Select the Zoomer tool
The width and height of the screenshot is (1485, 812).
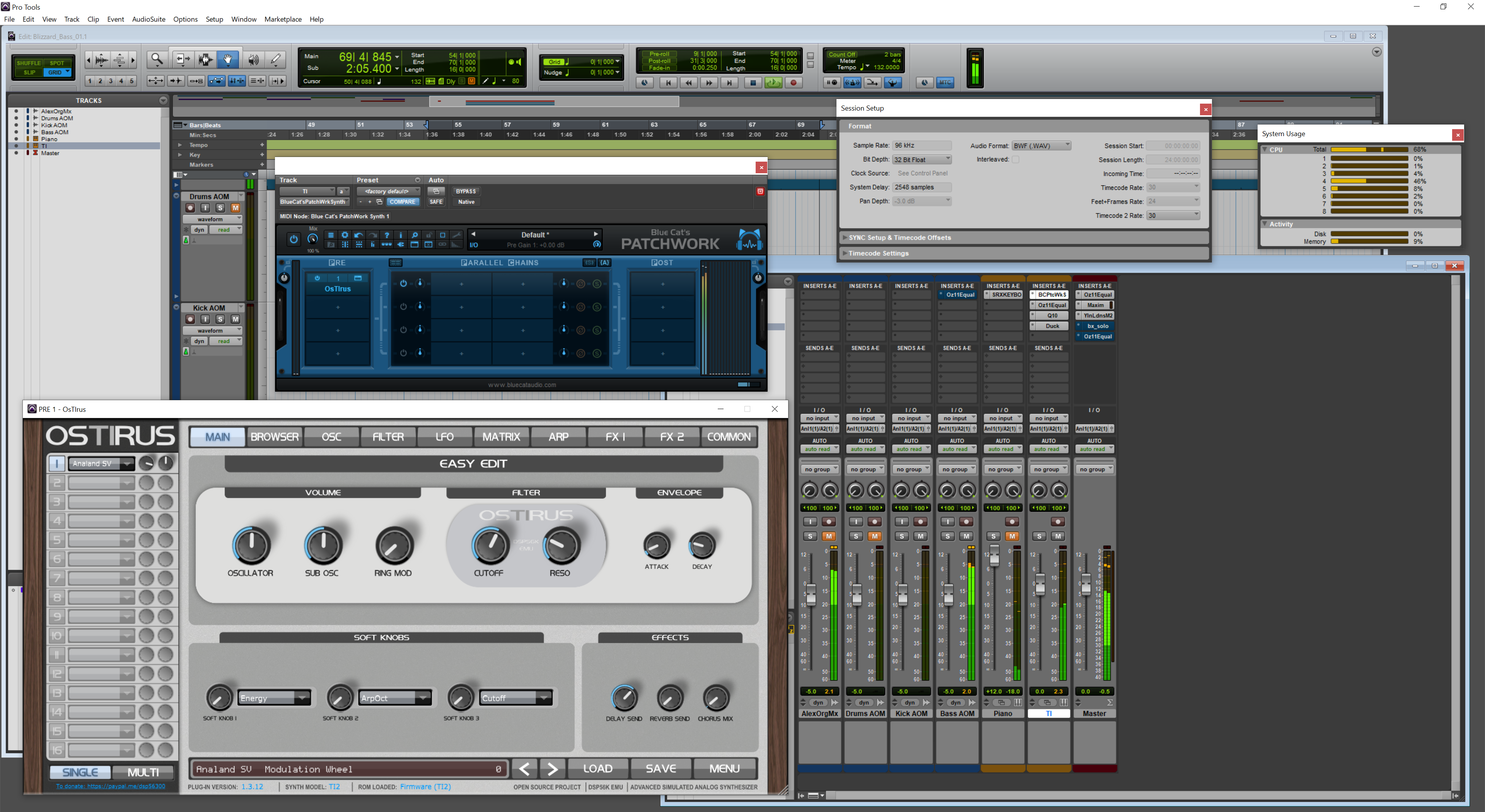(157, 60)
